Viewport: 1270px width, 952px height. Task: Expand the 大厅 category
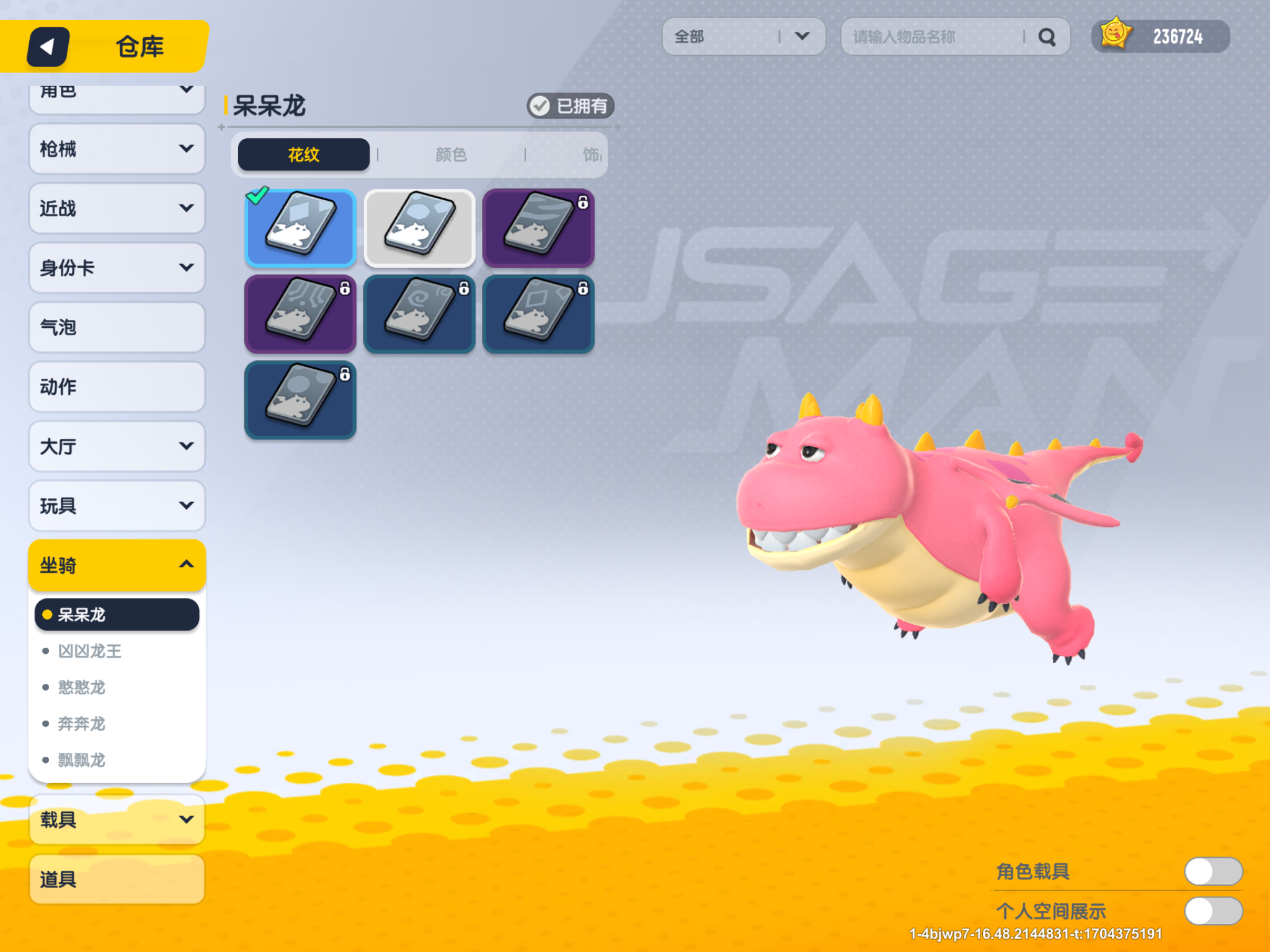(x=117, y=446)
